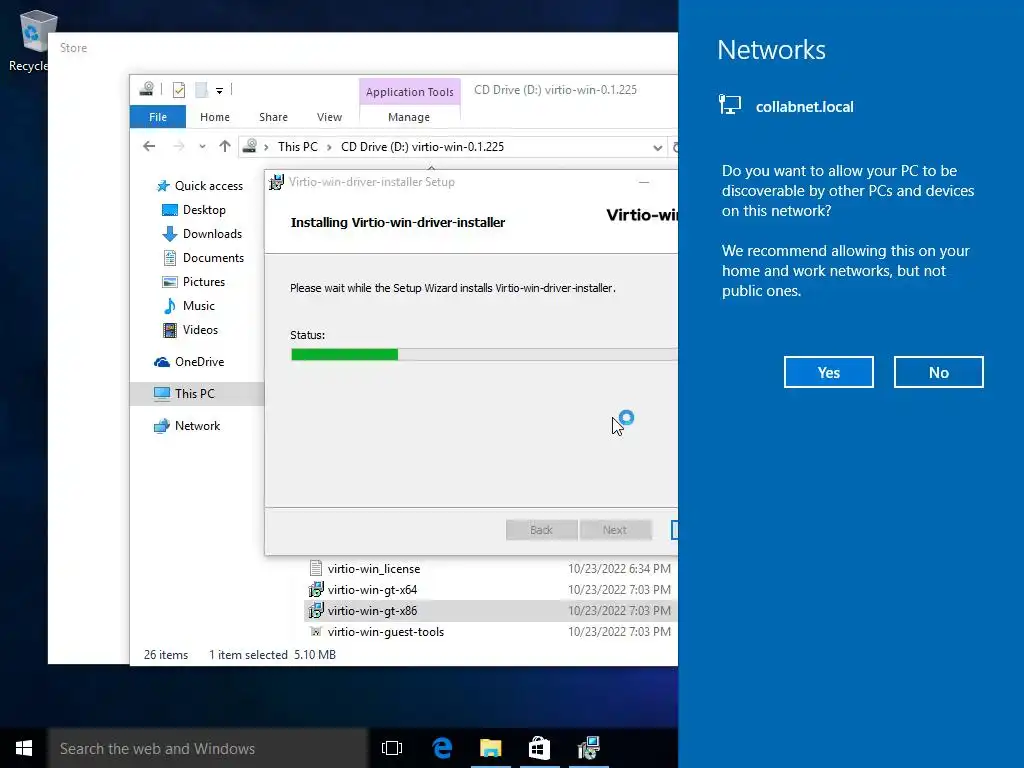Click the setup window title bar icon
The height and width of the screenshot is (768, 1024).
tap(276, 182)
